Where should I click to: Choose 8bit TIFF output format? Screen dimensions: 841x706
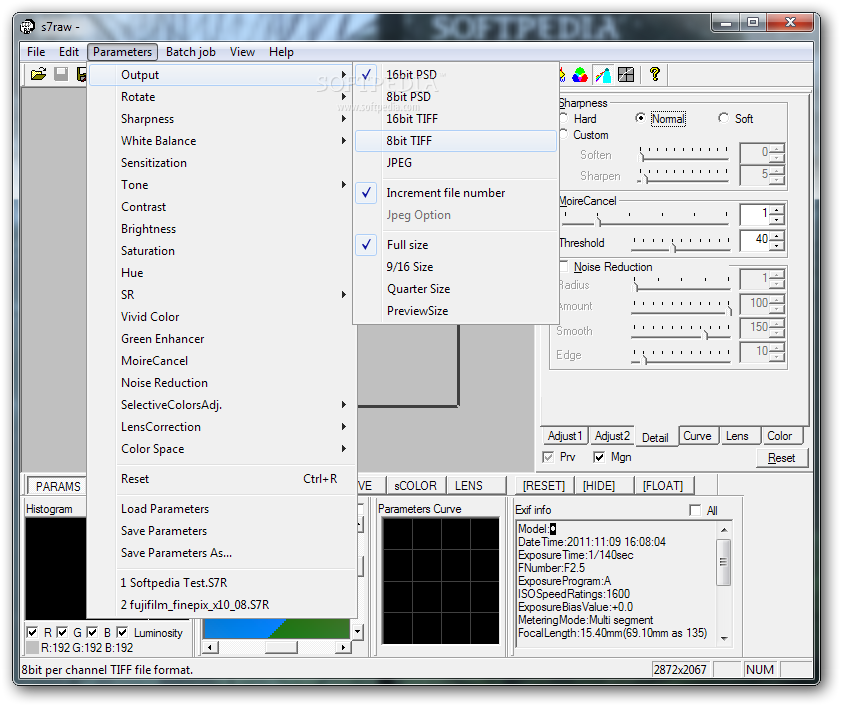pyautogui.click(x=456, y=141)
